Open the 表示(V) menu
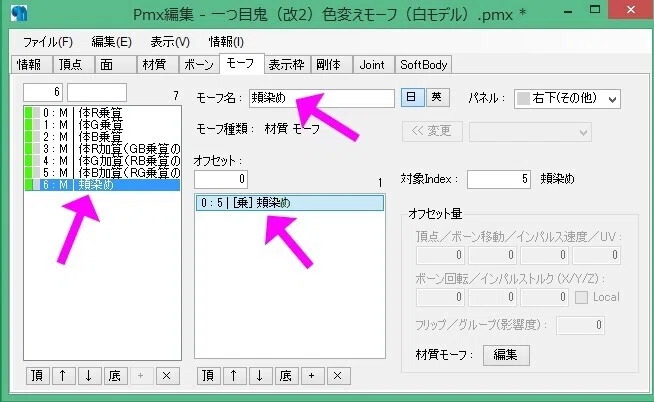Screen dimensions: 654x402 pos(170,42)
